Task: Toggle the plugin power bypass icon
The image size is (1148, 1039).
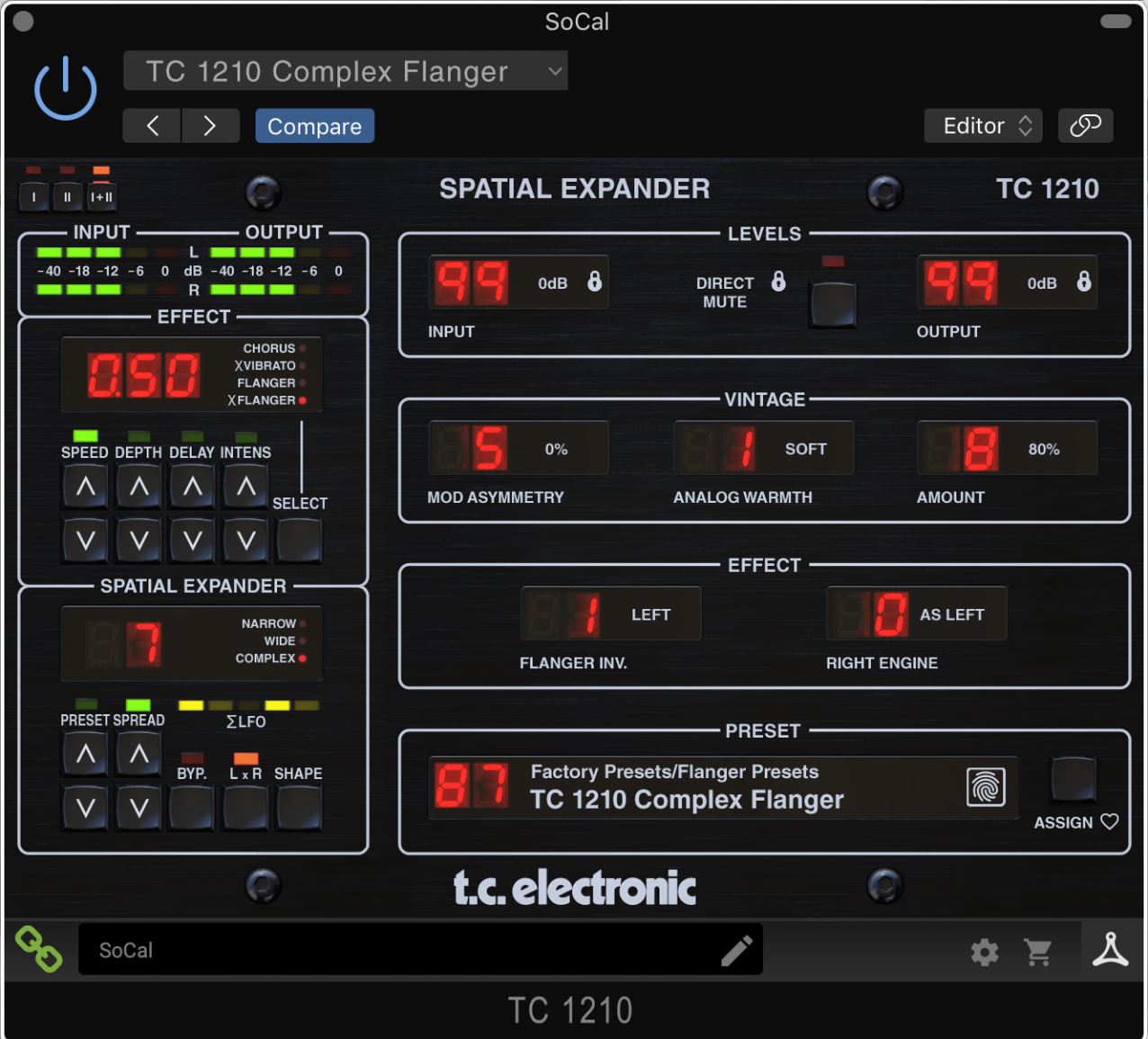Action: pyautogui.click(x=66, y=88)
